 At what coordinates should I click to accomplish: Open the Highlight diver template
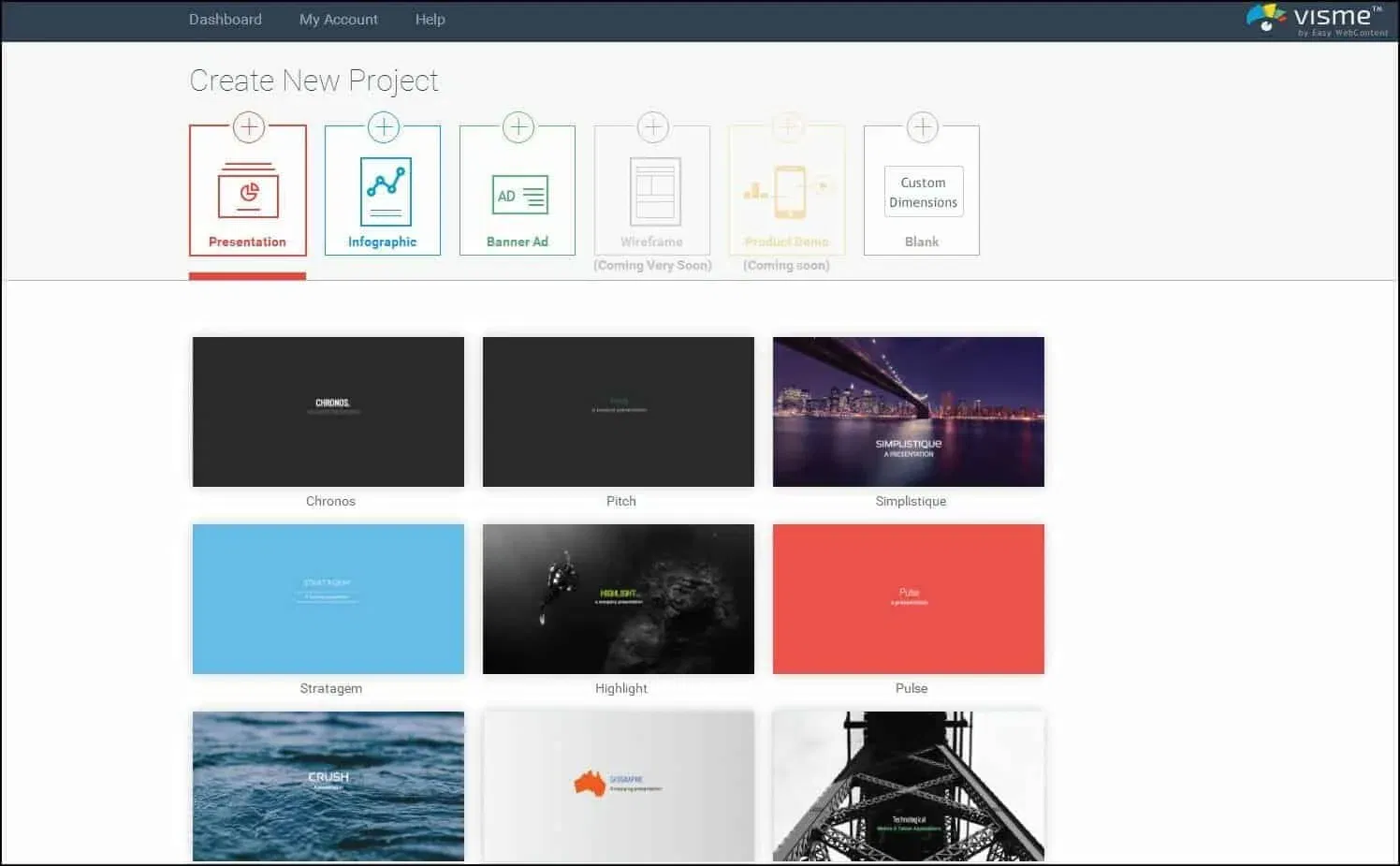(x=619, y=599)
